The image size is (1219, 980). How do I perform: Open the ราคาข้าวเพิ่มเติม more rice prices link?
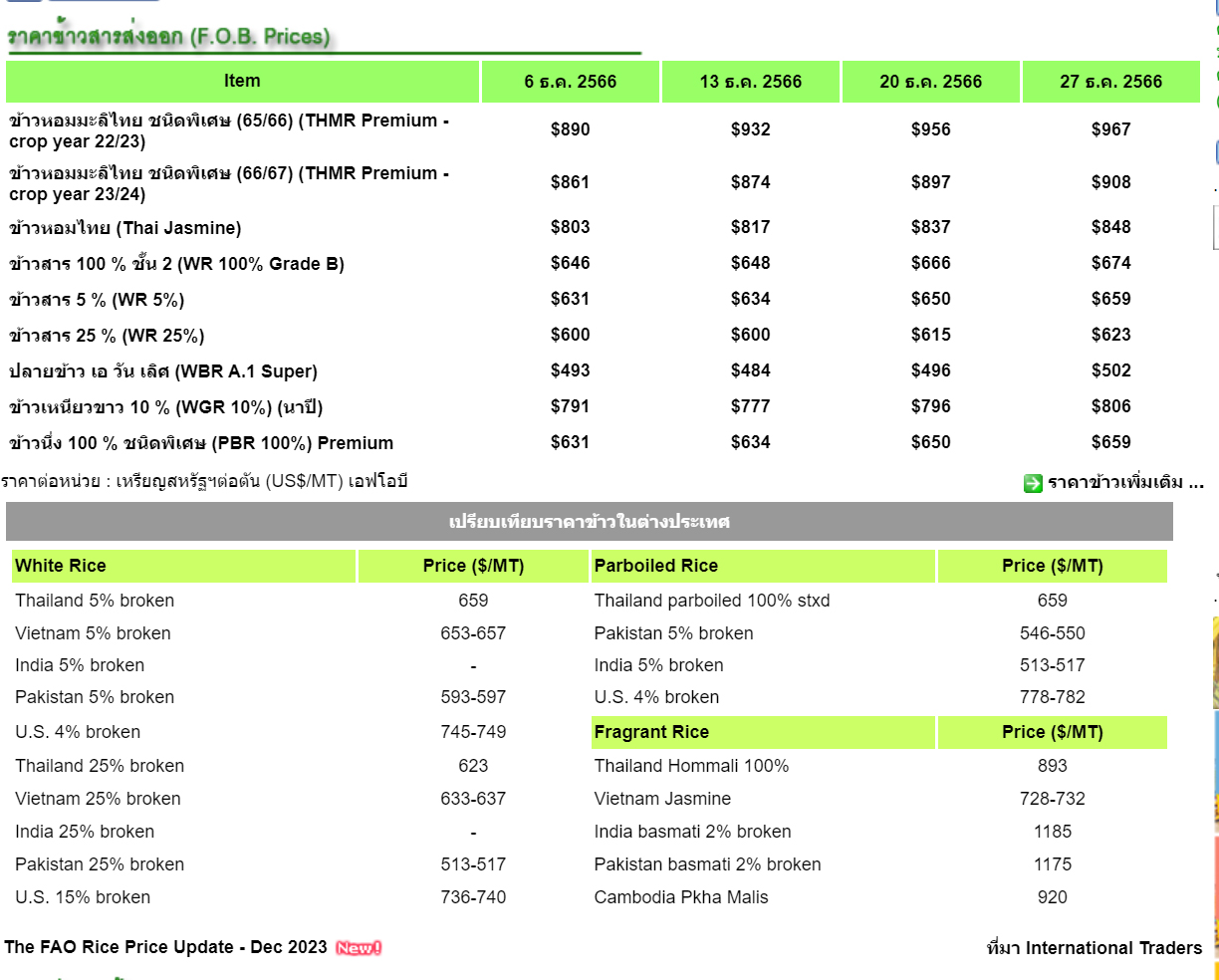(x=1125, y=483)
